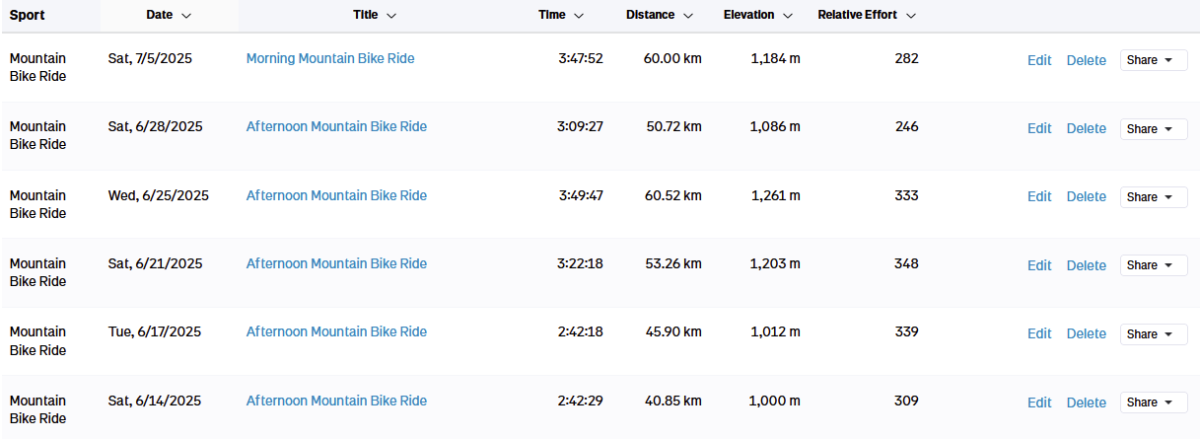Screen dimensions: 1200x439
Task: Sort list by Distance column
Action: click(x=659, y=15)
